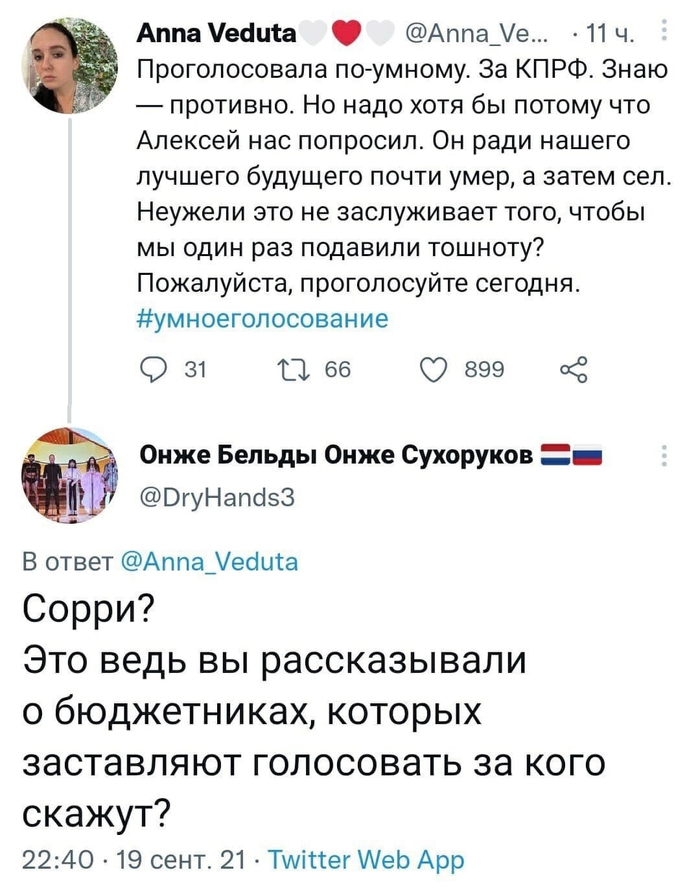
Task: Open more options on the reply tweet
Action: [666, 455]
